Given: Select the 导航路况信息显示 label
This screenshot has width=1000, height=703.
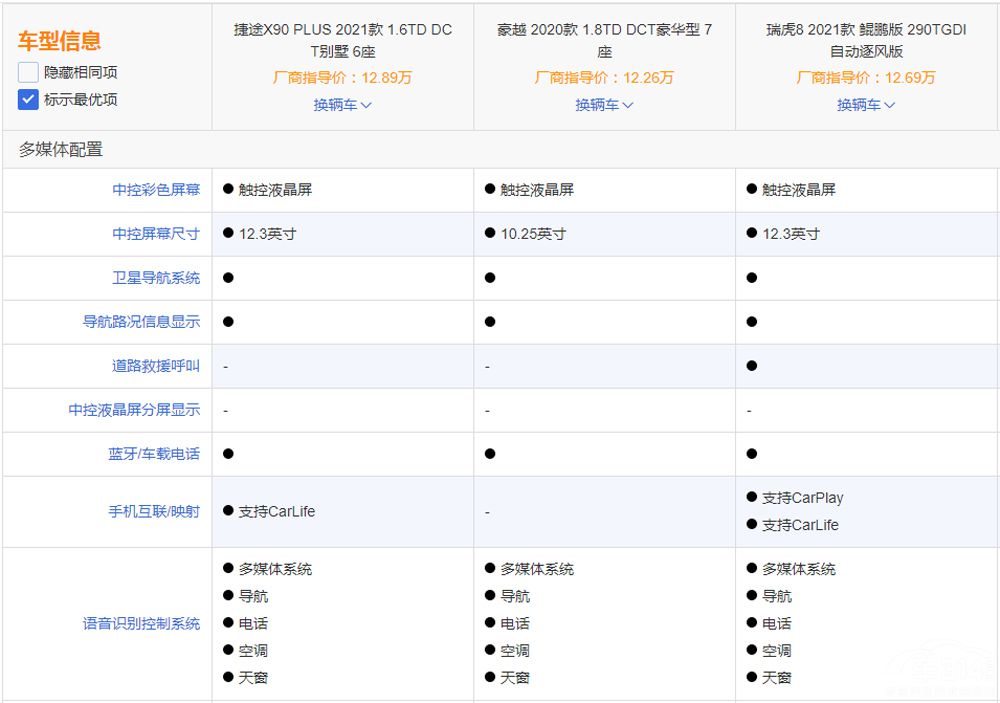Looking at the screenshot, I should (x=141, y=322).
